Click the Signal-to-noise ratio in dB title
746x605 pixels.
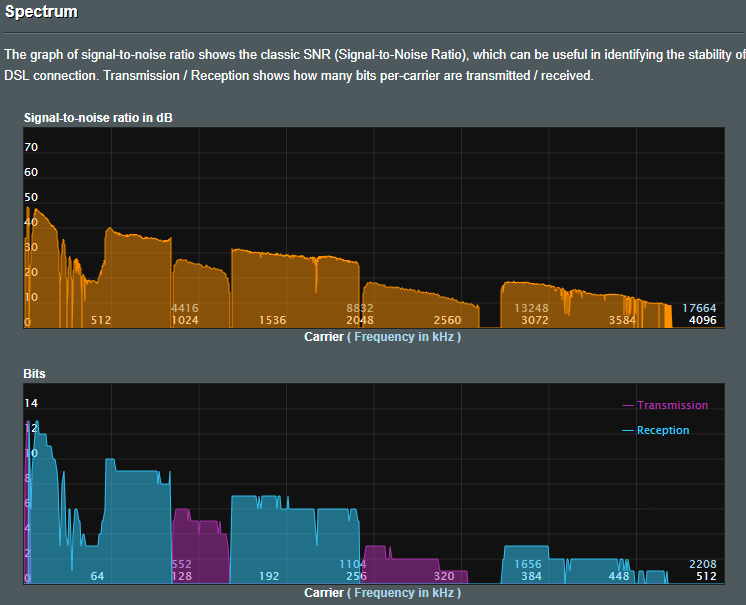(x=98, y=117)
